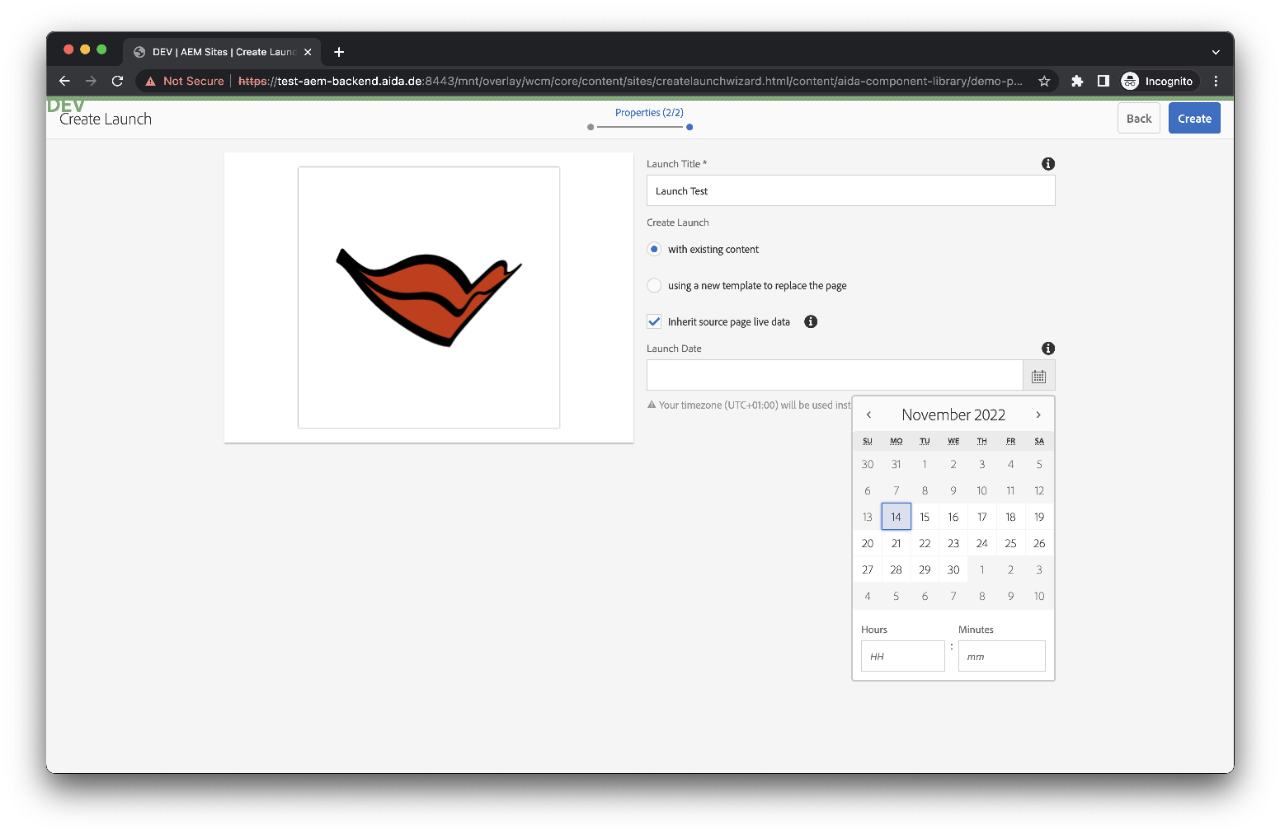Click the blue Properties step progress dot

pos(689,128)
